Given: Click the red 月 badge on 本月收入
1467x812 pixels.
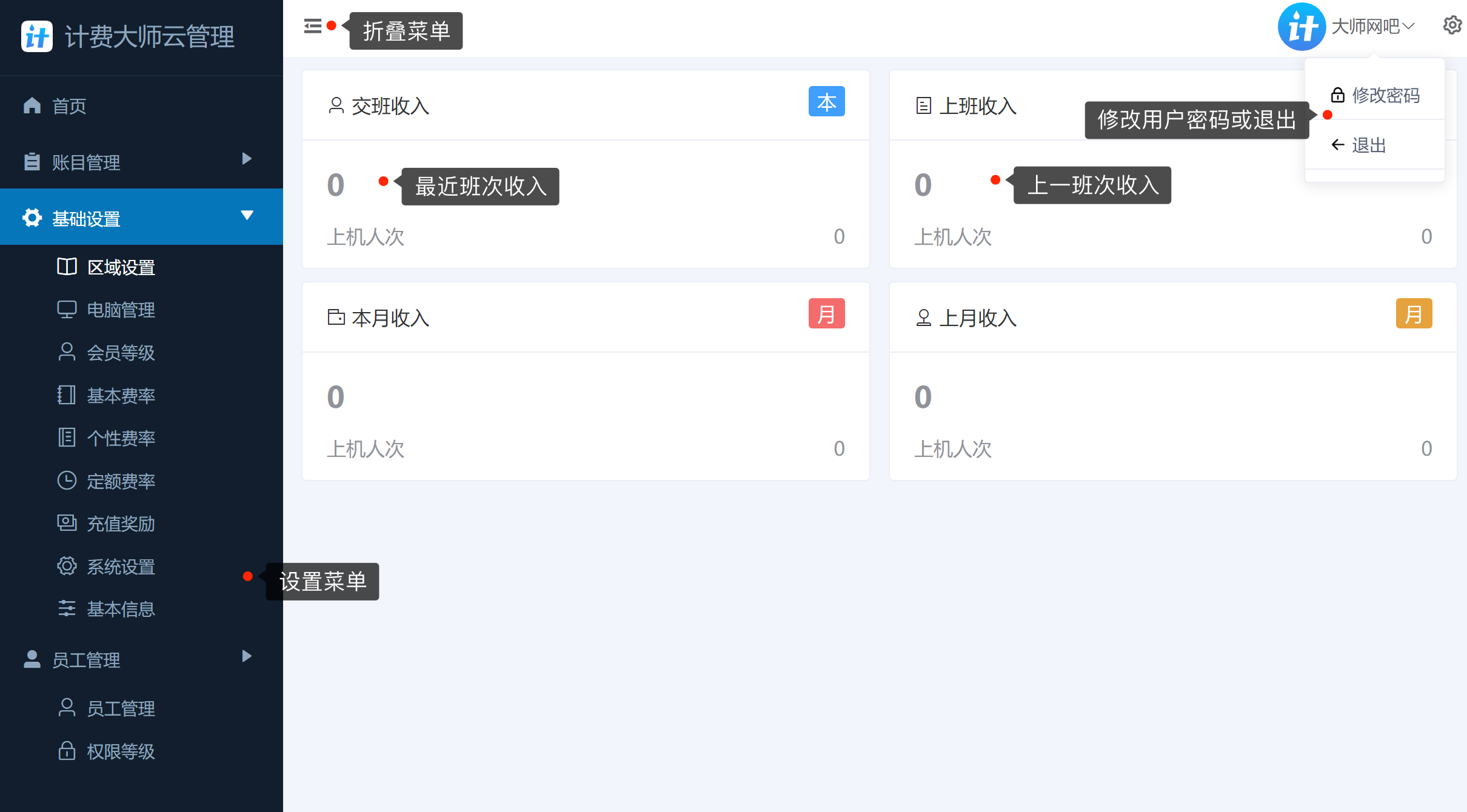Looking at the screenshot, I should (826, 313).
